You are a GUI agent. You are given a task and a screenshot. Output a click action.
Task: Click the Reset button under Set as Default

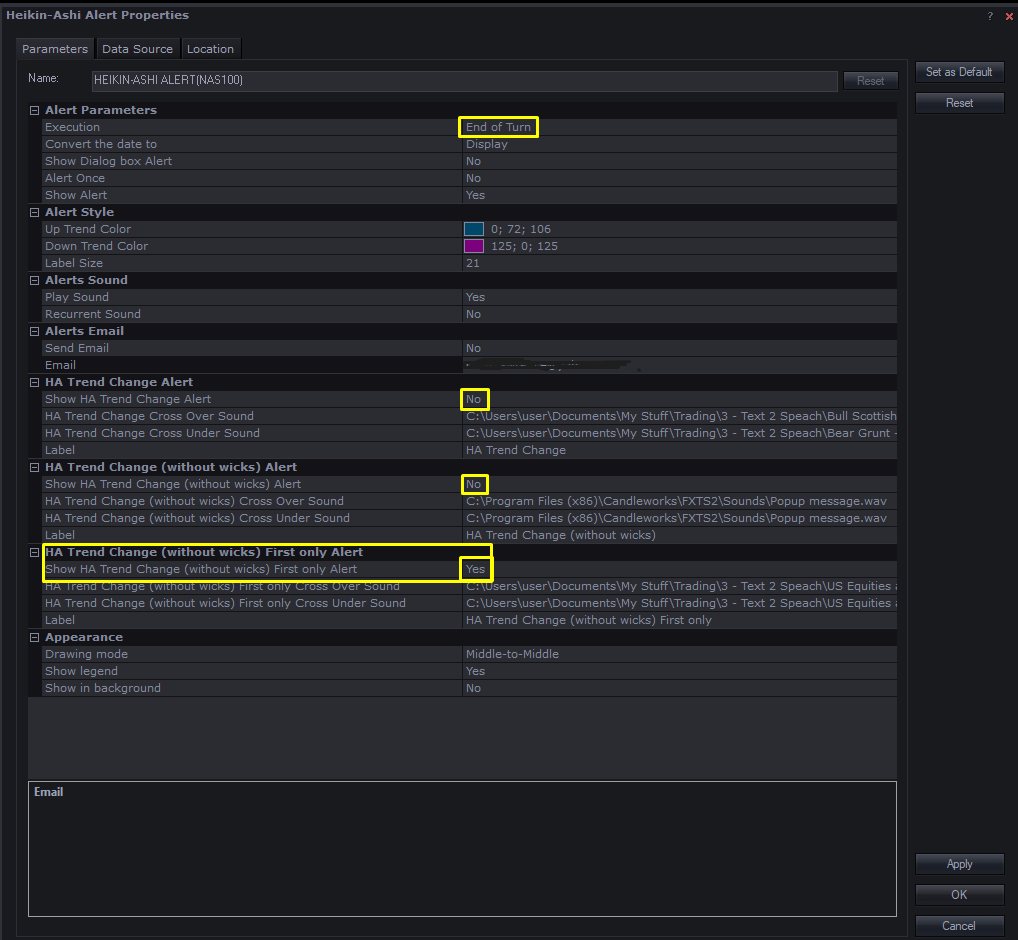coord(959,103)
